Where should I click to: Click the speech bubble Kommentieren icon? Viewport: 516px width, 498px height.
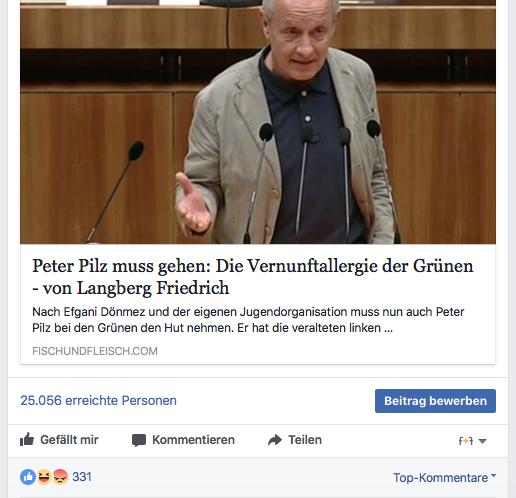(139, 440)
